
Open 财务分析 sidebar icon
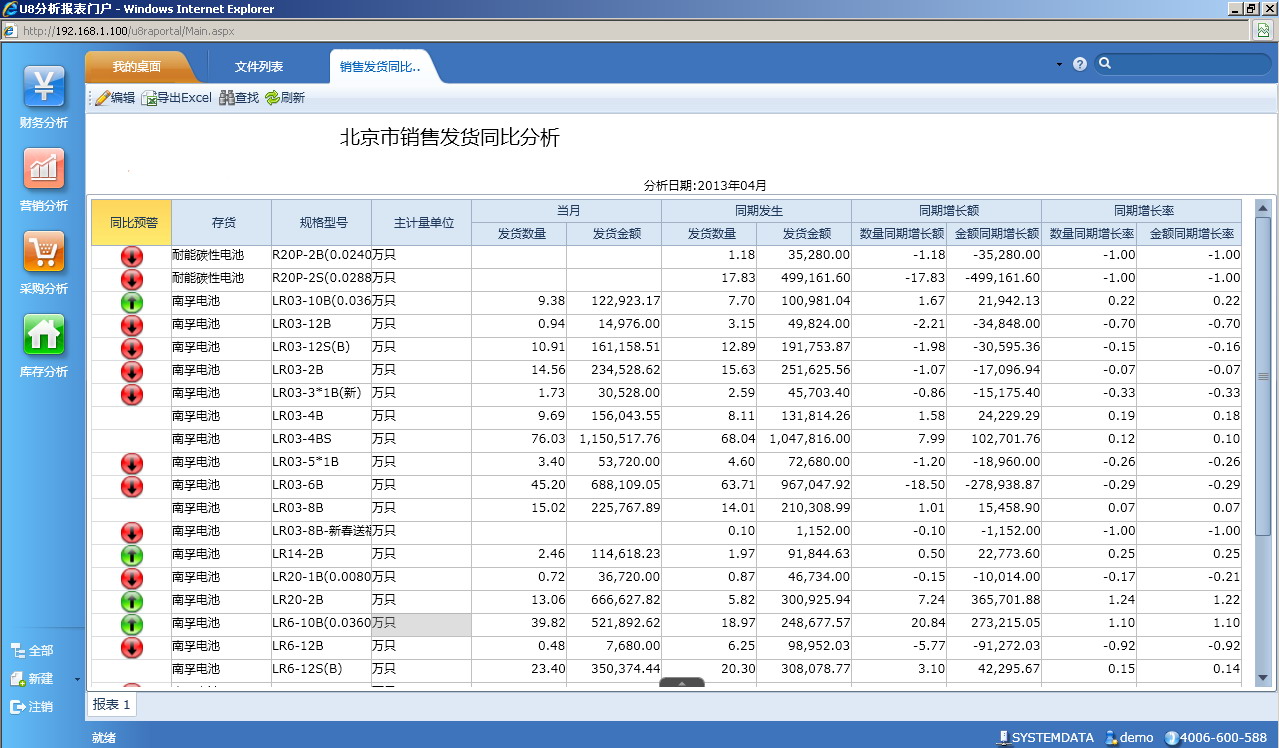pyautogui.click(x=44, y=87)
